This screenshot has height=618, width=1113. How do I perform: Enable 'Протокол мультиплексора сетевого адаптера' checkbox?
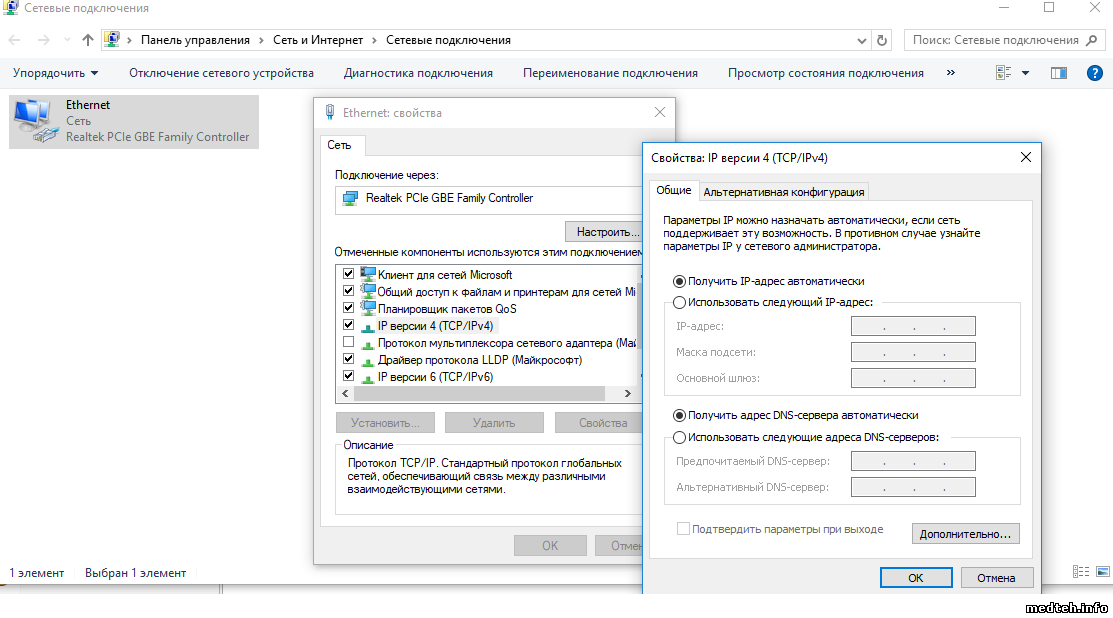pyautogui.click(x=348, y=342)
